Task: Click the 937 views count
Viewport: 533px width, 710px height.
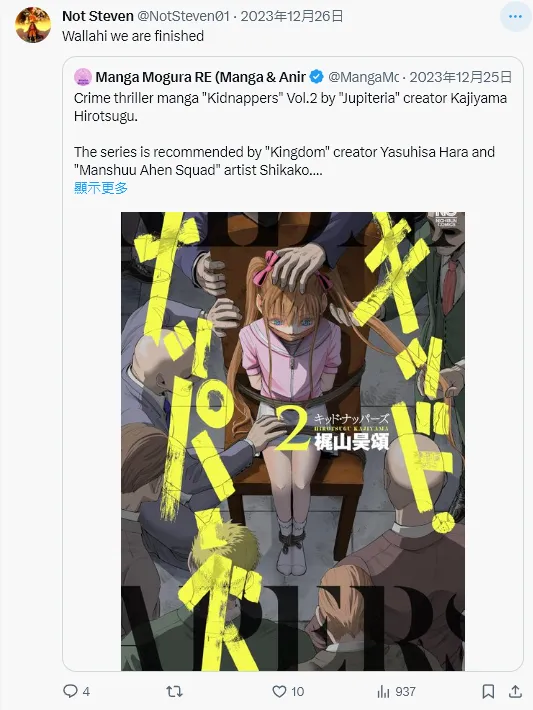Action: coord(405,691)
